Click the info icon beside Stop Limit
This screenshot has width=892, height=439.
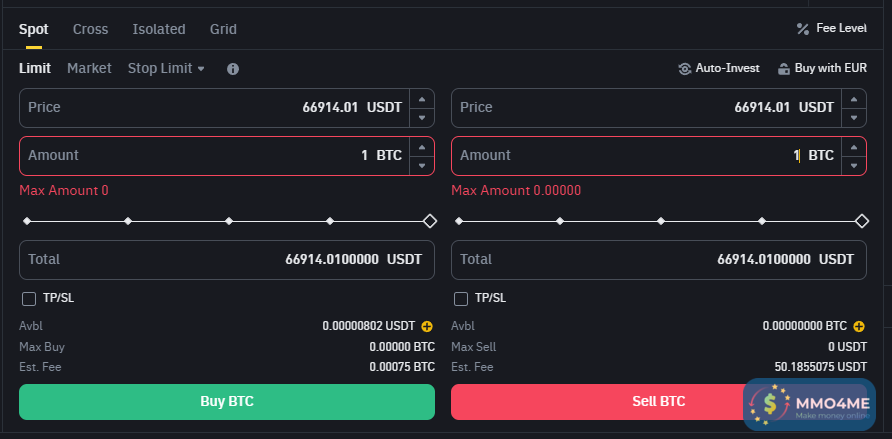pos(233,69)
